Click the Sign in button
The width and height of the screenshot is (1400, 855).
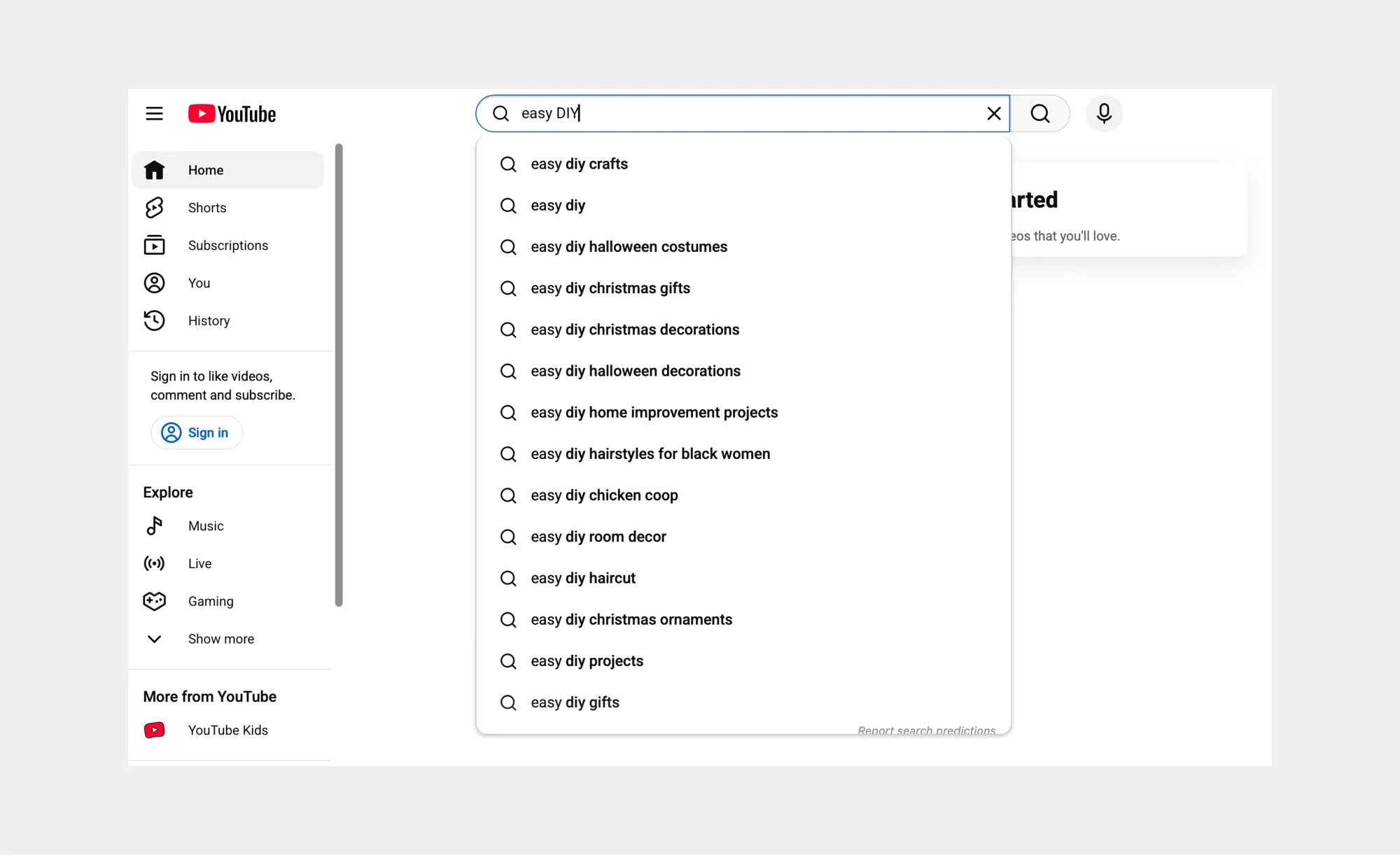coord(197,432)
